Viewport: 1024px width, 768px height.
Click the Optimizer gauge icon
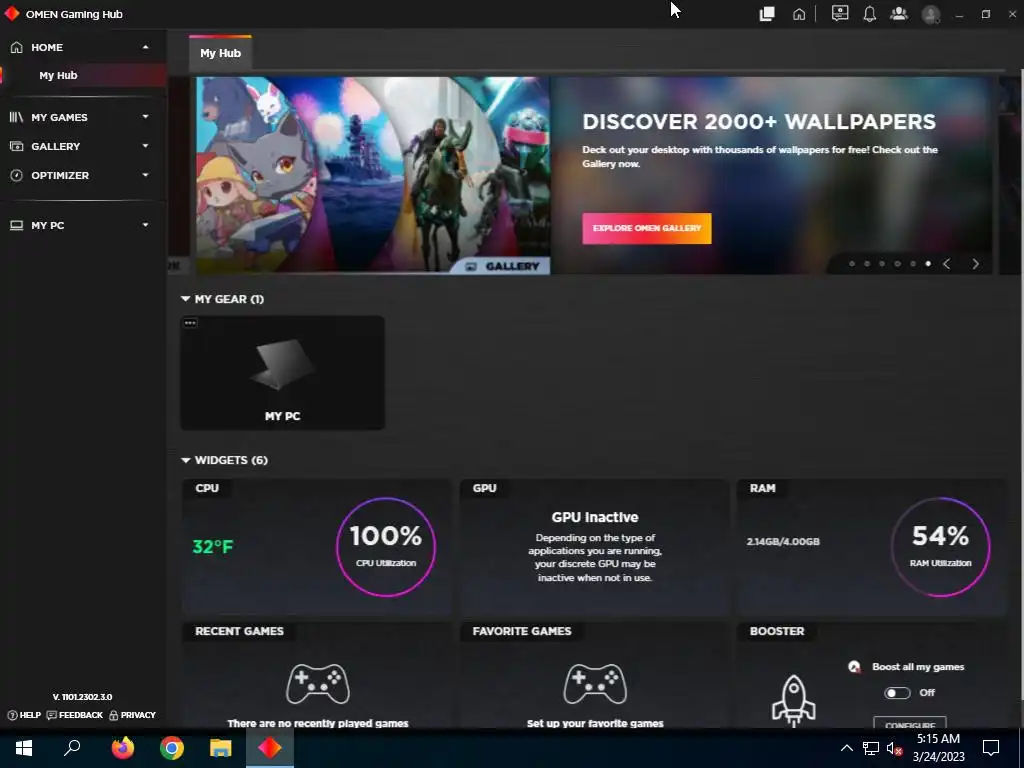[16, 175]
